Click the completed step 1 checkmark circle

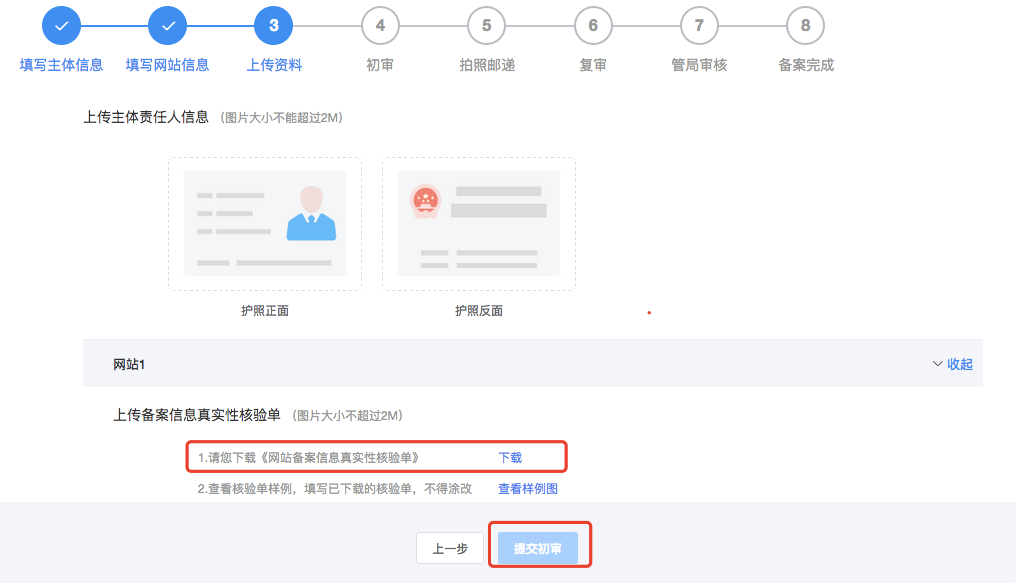[x=61, y=25]
